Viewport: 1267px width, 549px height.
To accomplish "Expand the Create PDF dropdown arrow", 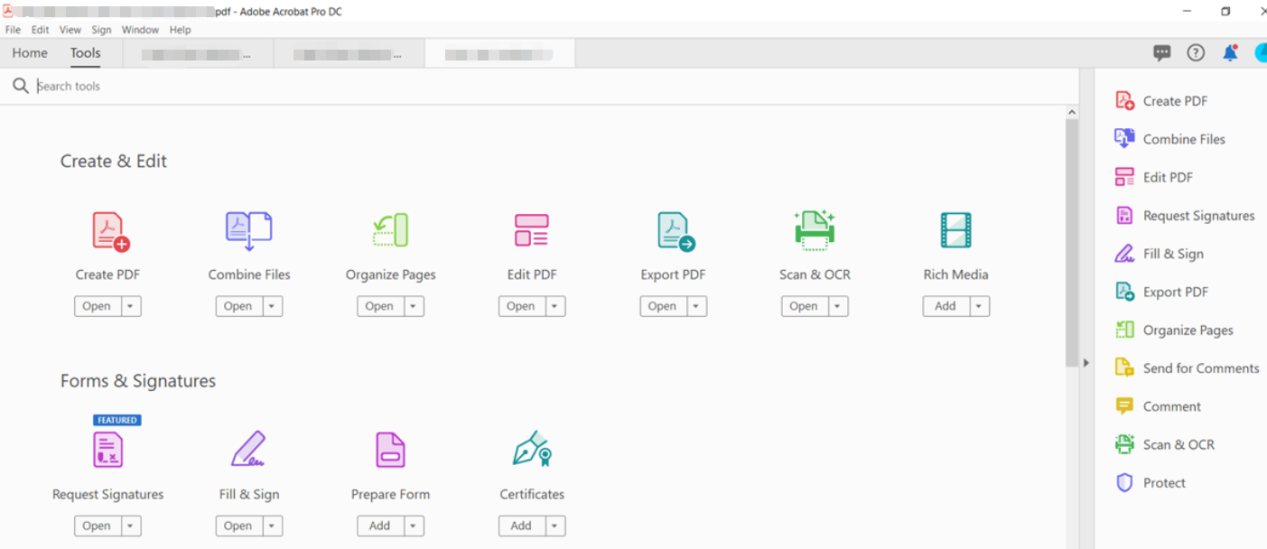I will [132, 306].
